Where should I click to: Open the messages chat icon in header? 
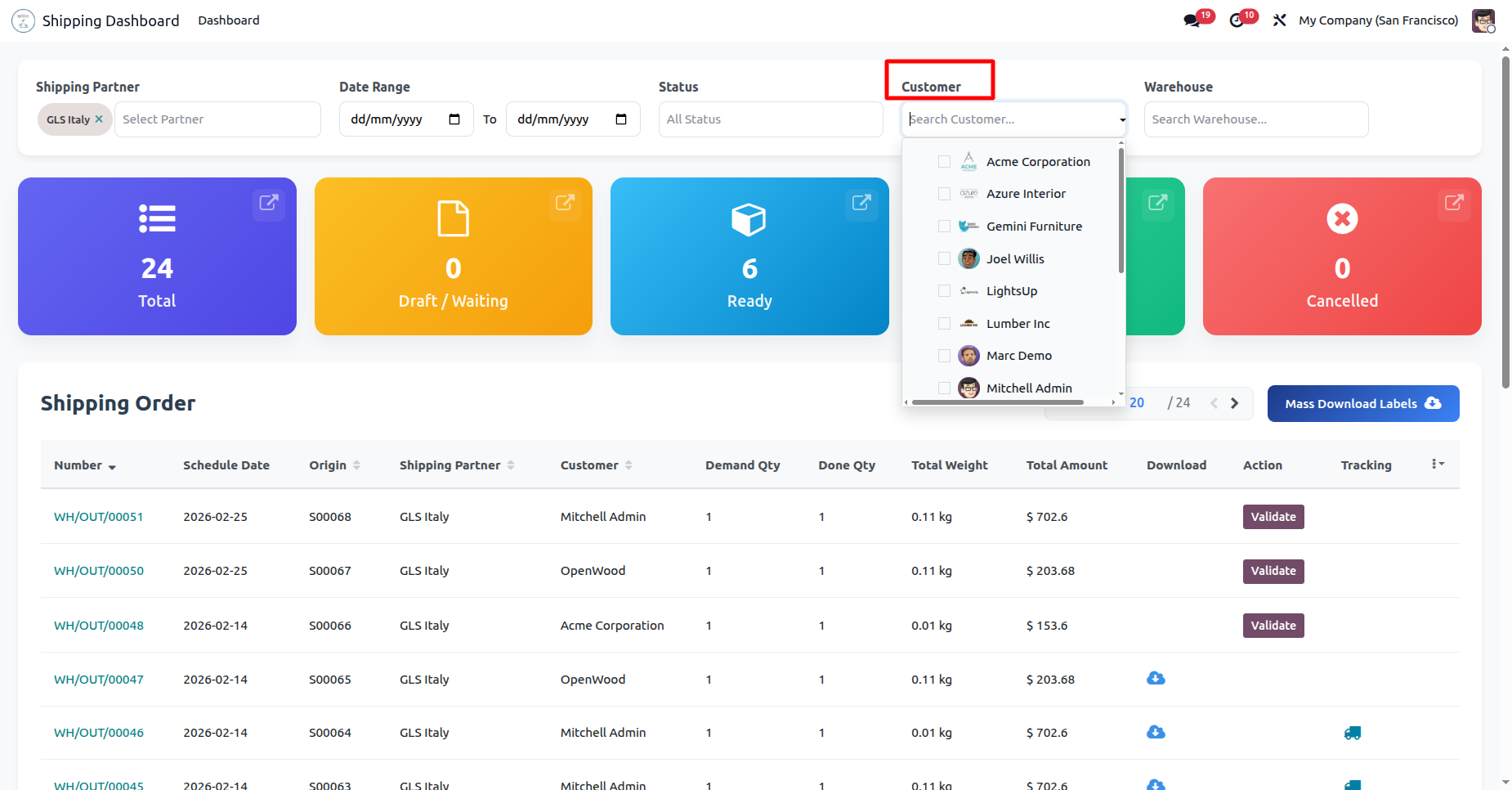point(1192,20)
